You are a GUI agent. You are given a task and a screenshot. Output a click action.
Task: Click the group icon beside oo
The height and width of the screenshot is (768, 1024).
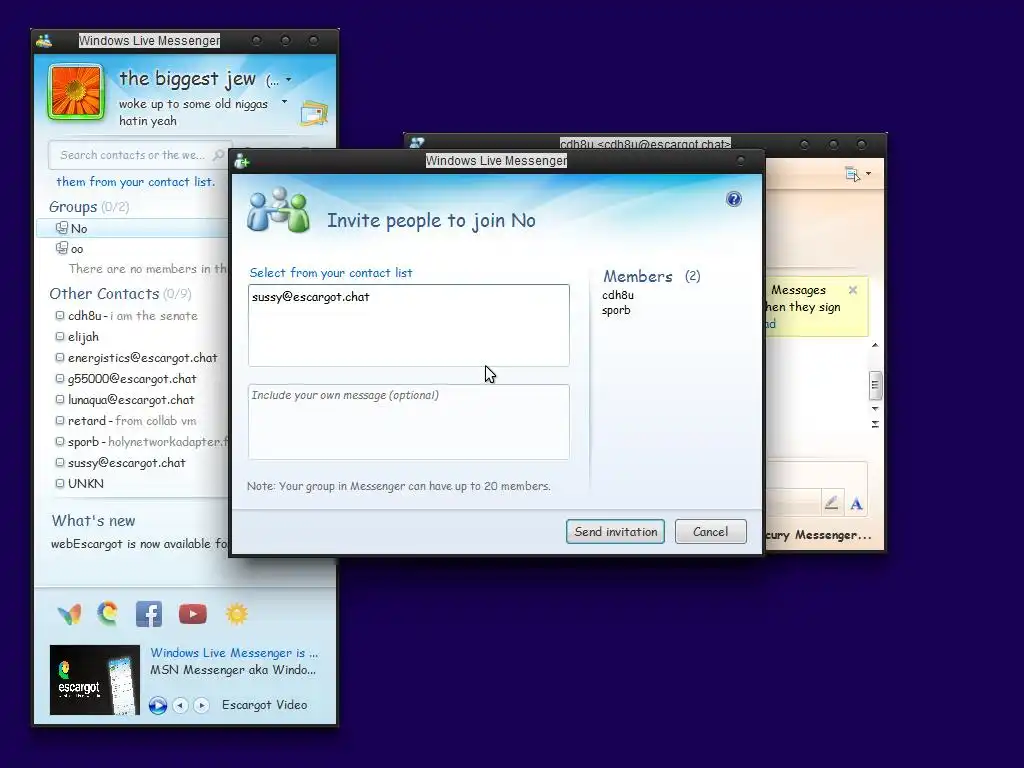(x=61, y=248)
